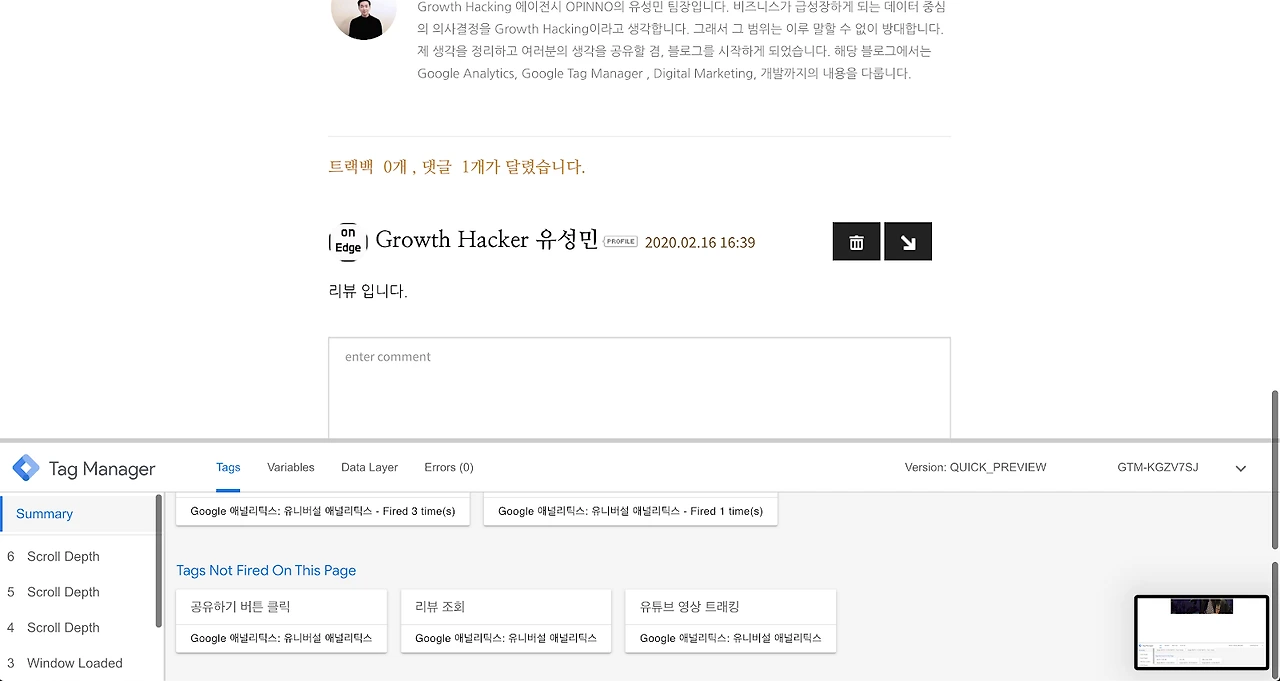Click the on Edge avatar icon
1280x681 pixels.
click(x=347, y=241)
